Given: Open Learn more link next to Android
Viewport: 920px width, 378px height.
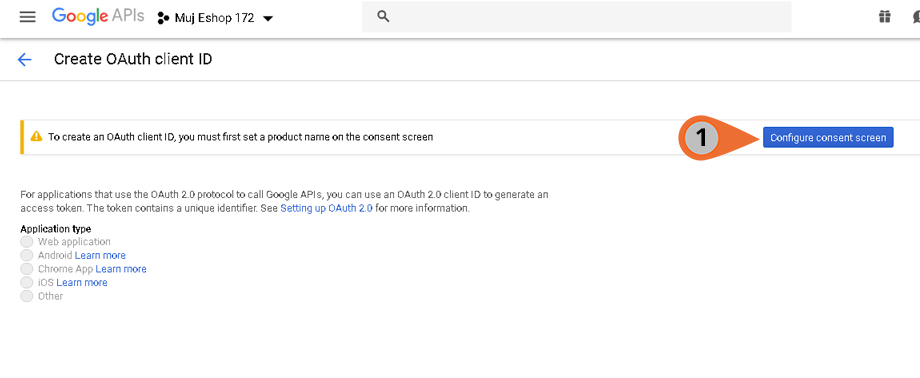Looking at the screenshot, I should click(x=100, y=255).
